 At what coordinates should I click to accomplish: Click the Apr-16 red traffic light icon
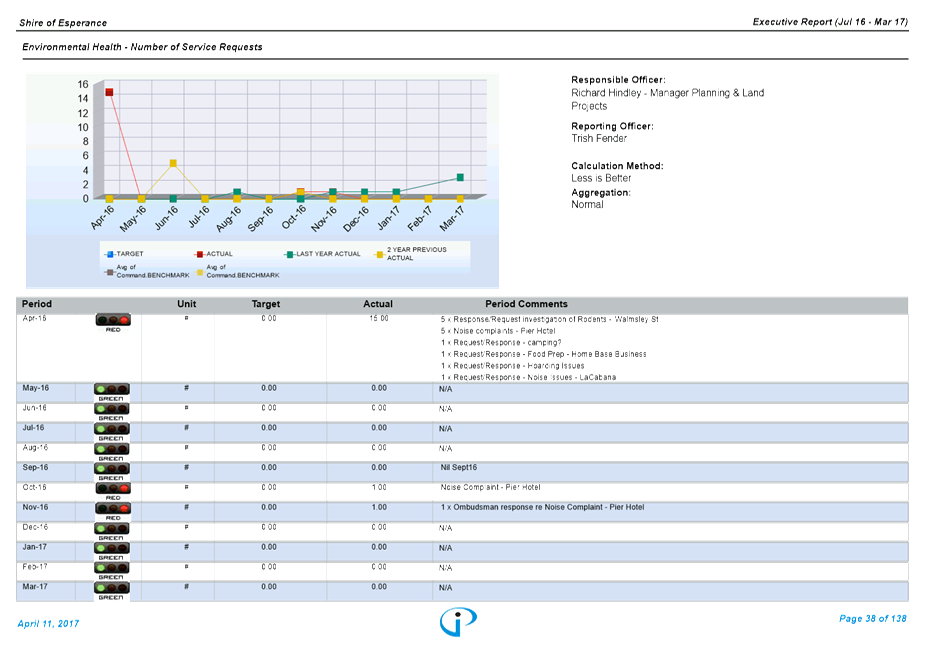113,320
